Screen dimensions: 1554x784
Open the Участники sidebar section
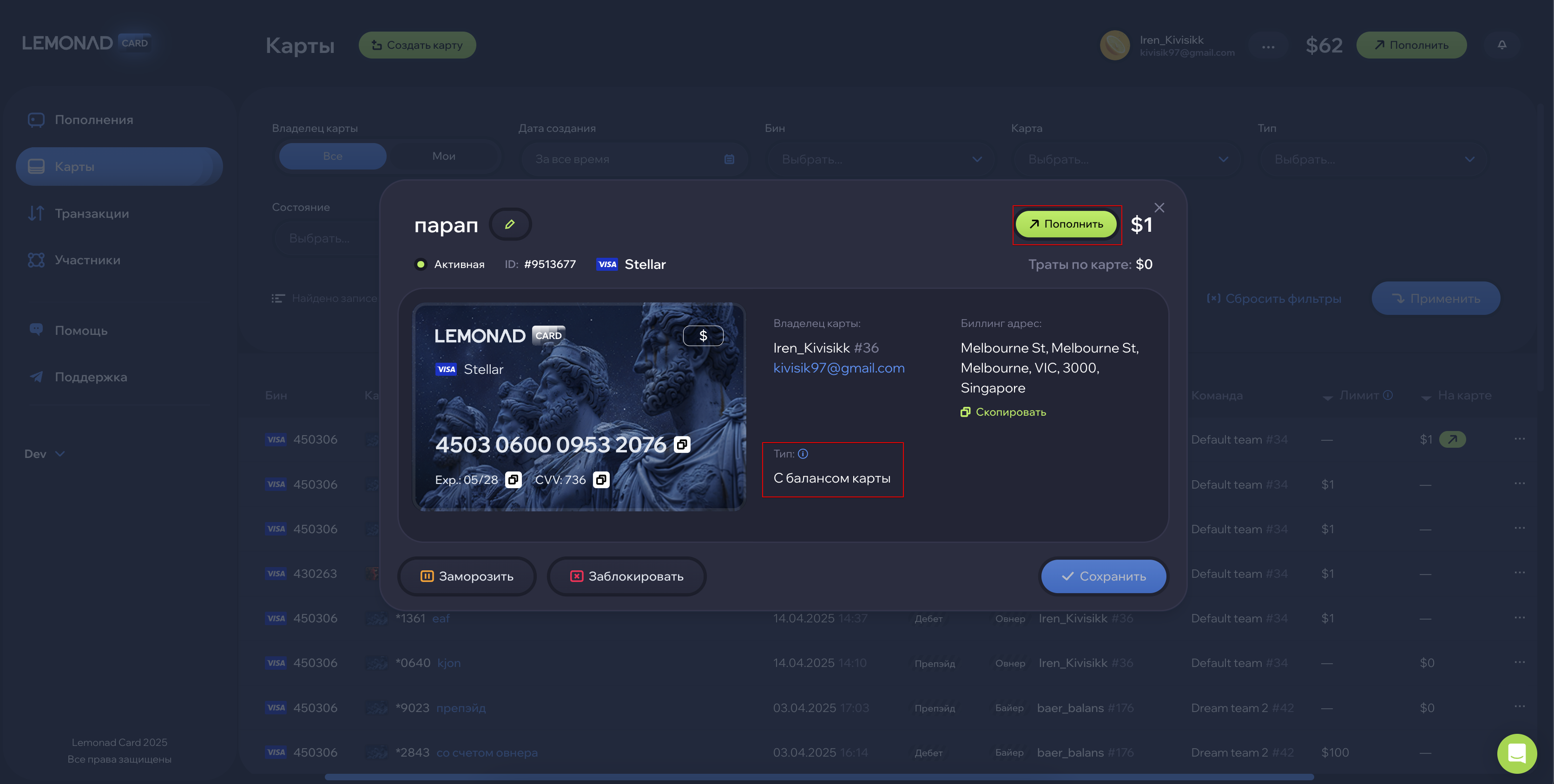87,260
